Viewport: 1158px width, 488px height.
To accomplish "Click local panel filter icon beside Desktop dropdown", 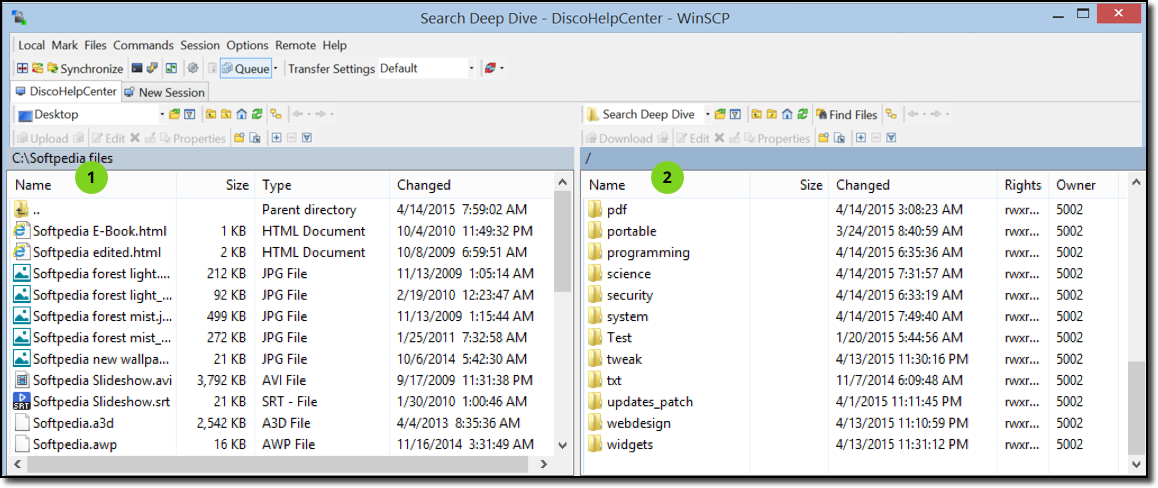I will point(189,114).
